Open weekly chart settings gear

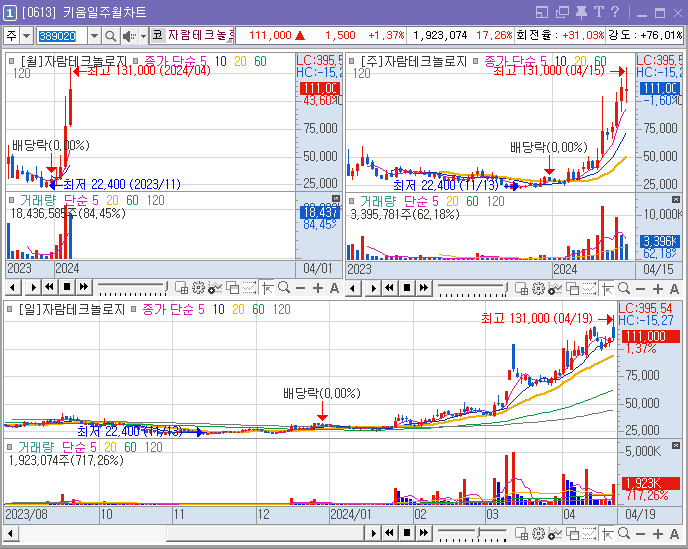(538, 288)
